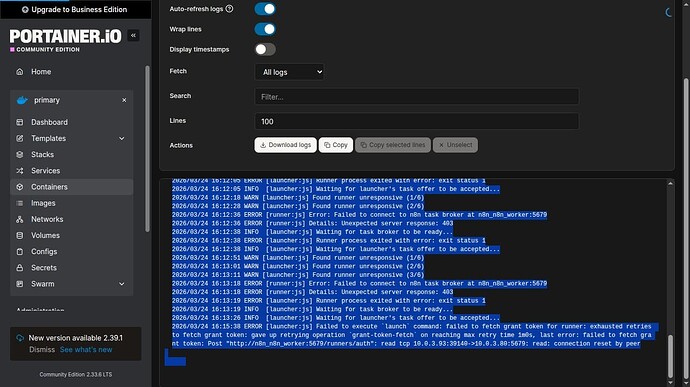Click the Dashboard icon
Viewport: 690px width, 387px height.
[x=19, y=122]
